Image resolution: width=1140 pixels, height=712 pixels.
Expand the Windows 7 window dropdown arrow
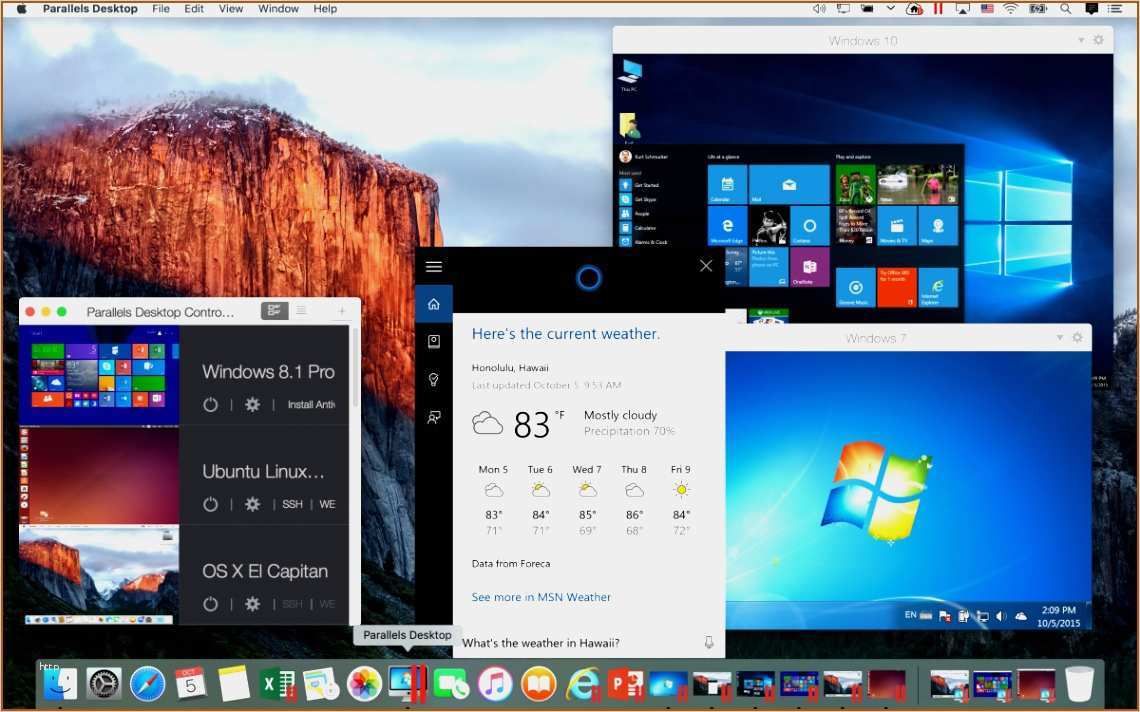tap(1059, 337)
